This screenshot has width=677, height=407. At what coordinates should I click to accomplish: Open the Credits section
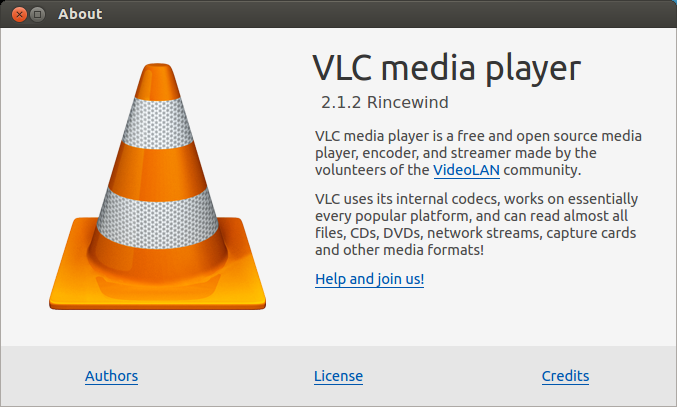tap(566, 376)
